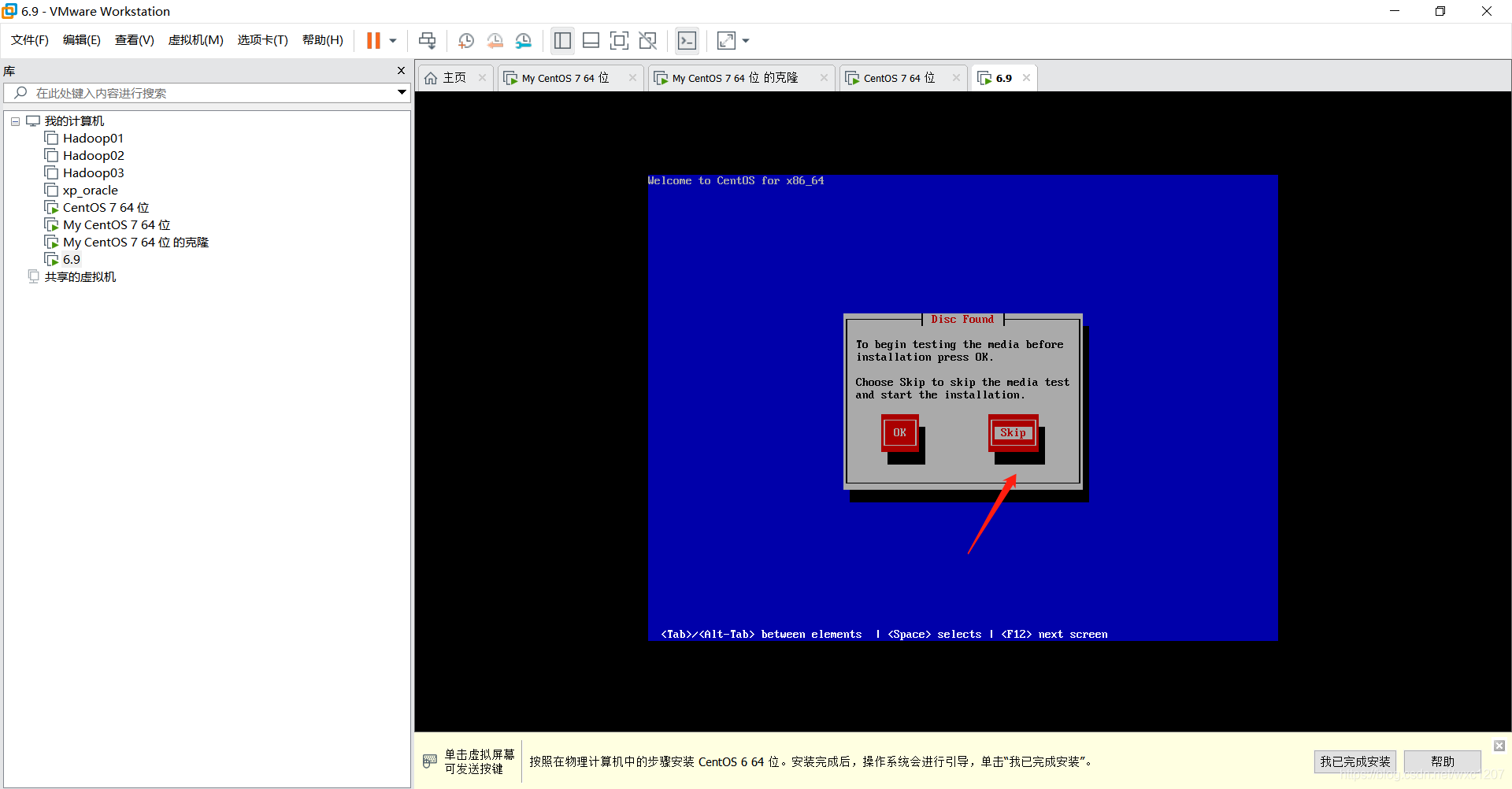Click the 我的计算机 monitor icon

tap(33, 121)
